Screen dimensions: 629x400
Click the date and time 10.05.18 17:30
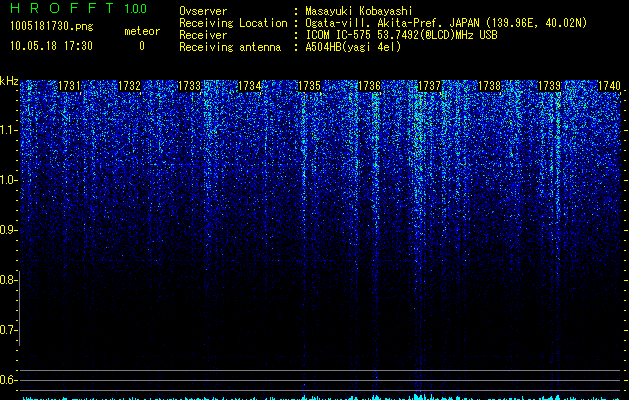51,46
